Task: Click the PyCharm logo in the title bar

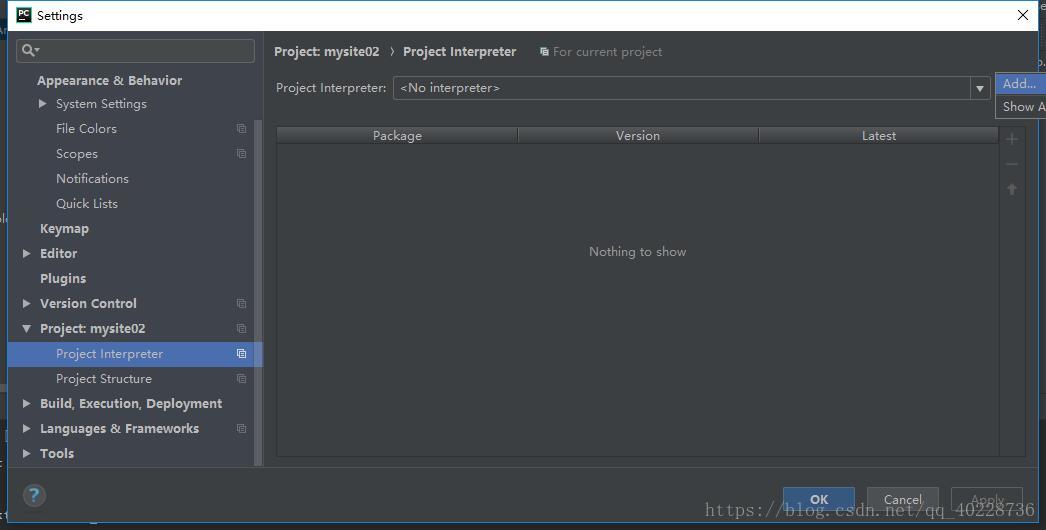Action: coord(24,15)
